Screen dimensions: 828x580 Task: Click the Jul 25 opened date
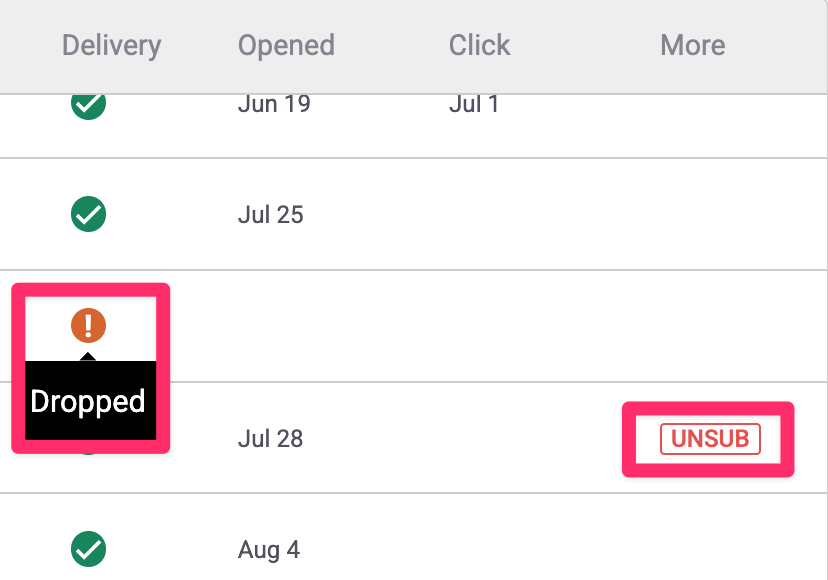(271, 214)
